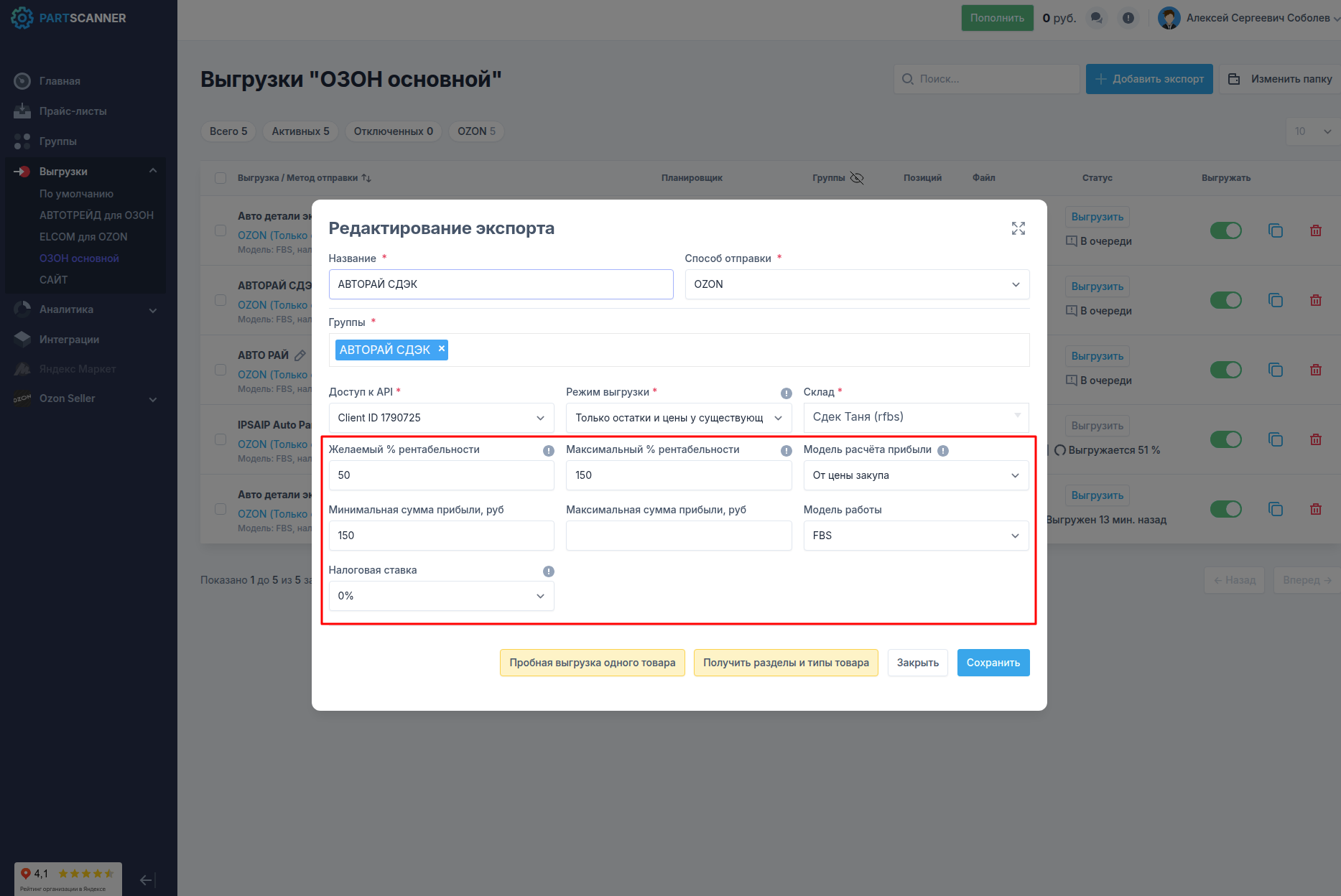Remove the АВТОРАЙ СДЭК group tag
The height and width of the screenshot is (896, 1341).
[x=442, y=348]
